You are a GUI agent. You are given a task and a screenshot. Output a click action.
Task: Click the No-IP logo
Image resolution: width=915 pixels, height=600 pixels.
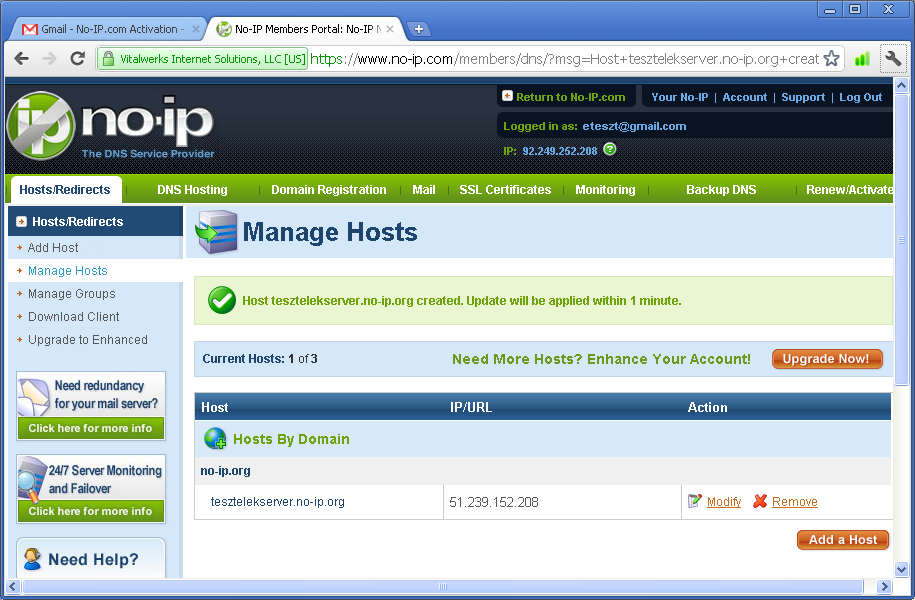(110, 126)
